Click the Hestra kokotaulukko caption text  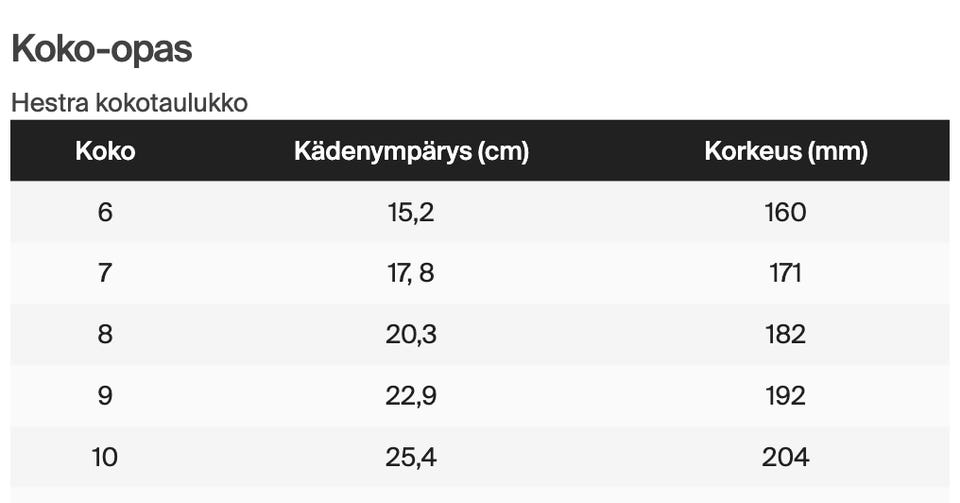(x=129, y=102)
